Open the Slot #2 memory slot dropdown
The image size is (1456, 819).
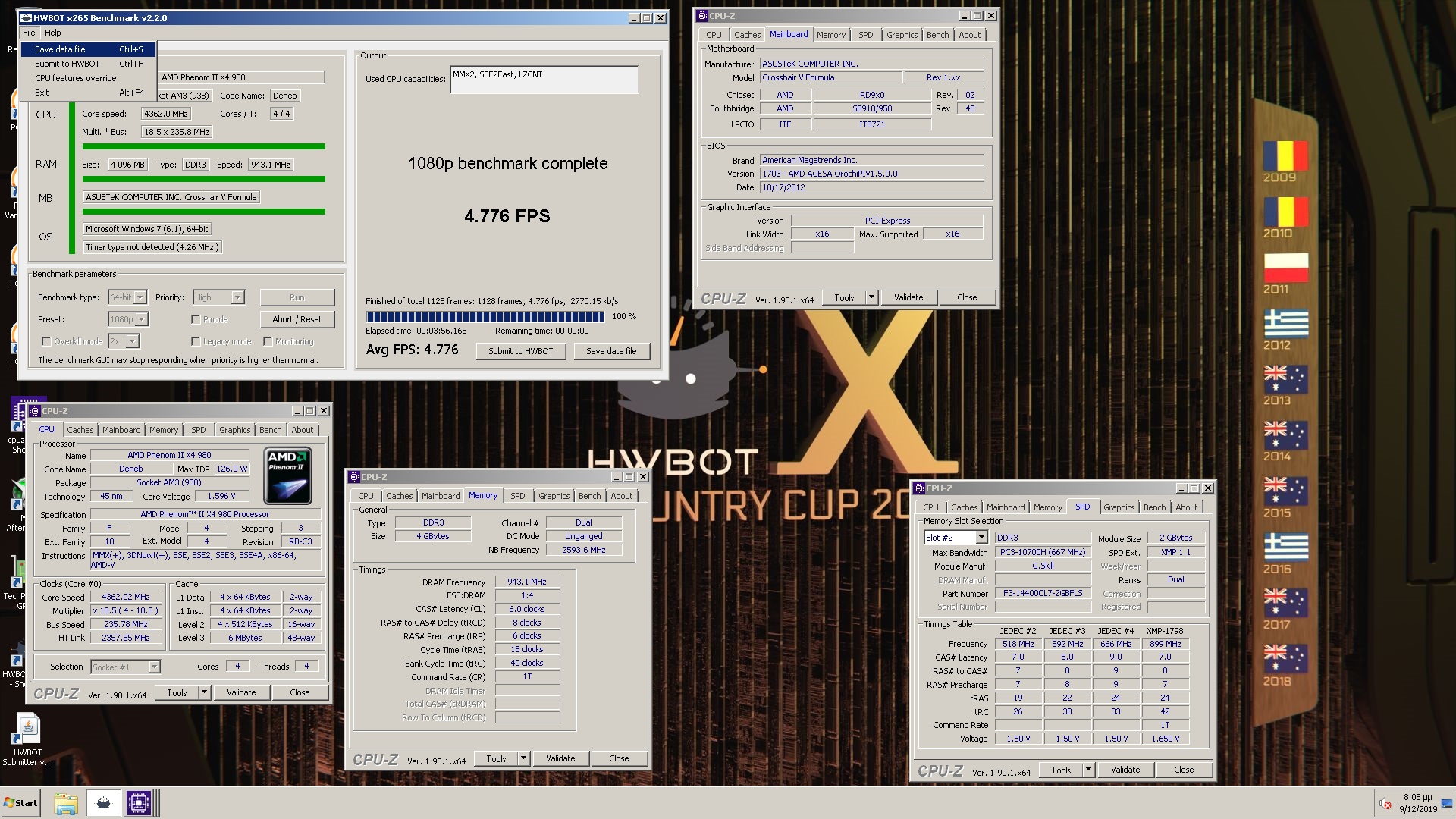[955, 538]
